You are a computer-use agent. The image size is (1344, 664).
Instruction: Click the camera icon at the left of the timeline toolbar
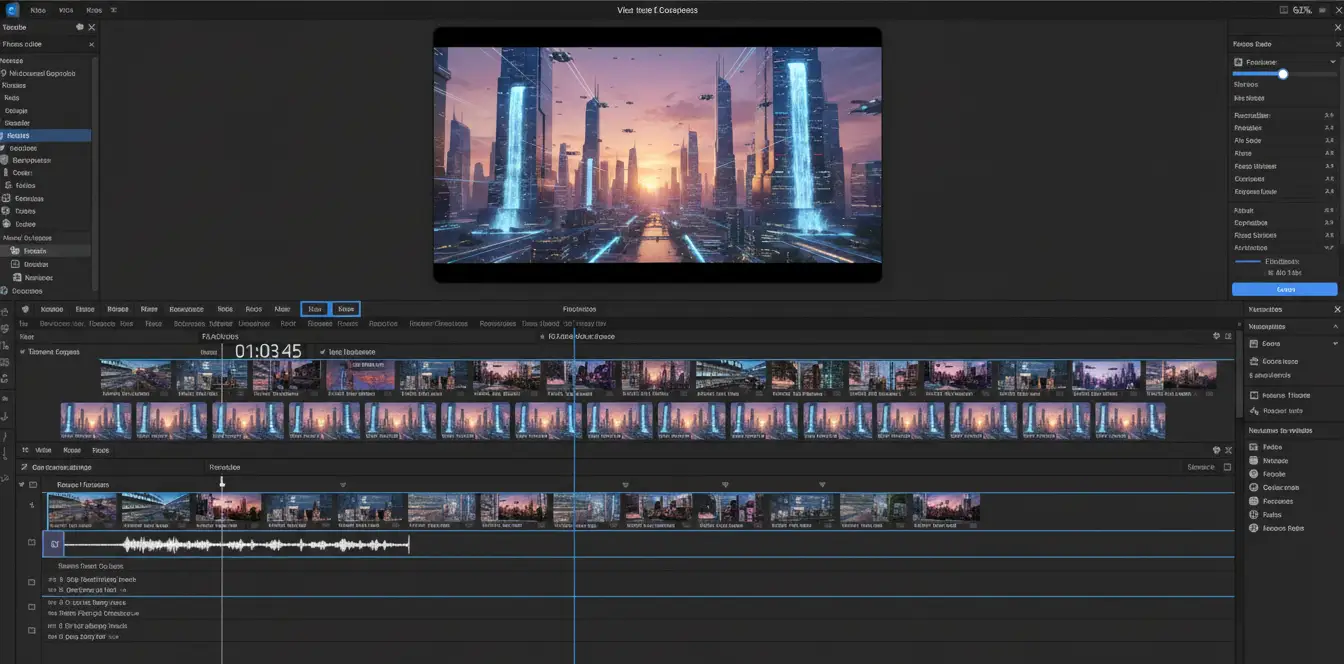click(x=25, y=309)
